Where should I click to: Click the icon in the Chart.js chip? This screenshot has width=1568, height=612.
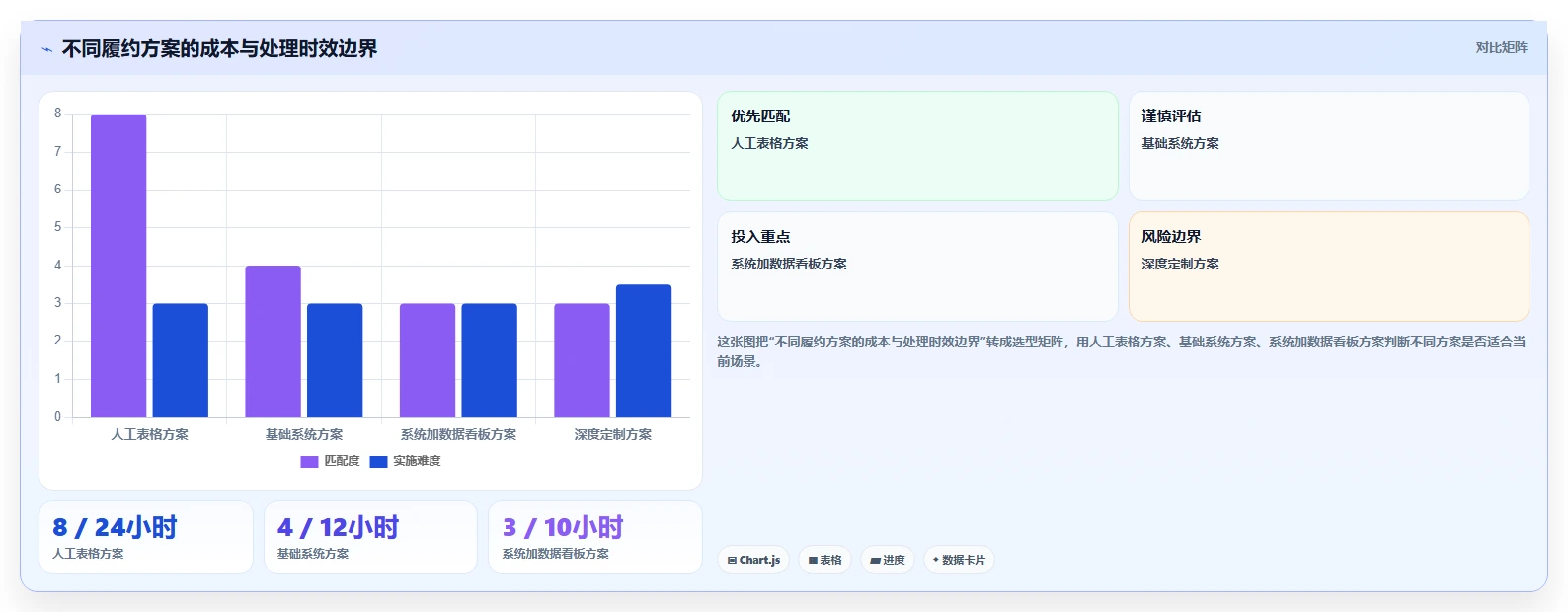[x=732, y=560]
